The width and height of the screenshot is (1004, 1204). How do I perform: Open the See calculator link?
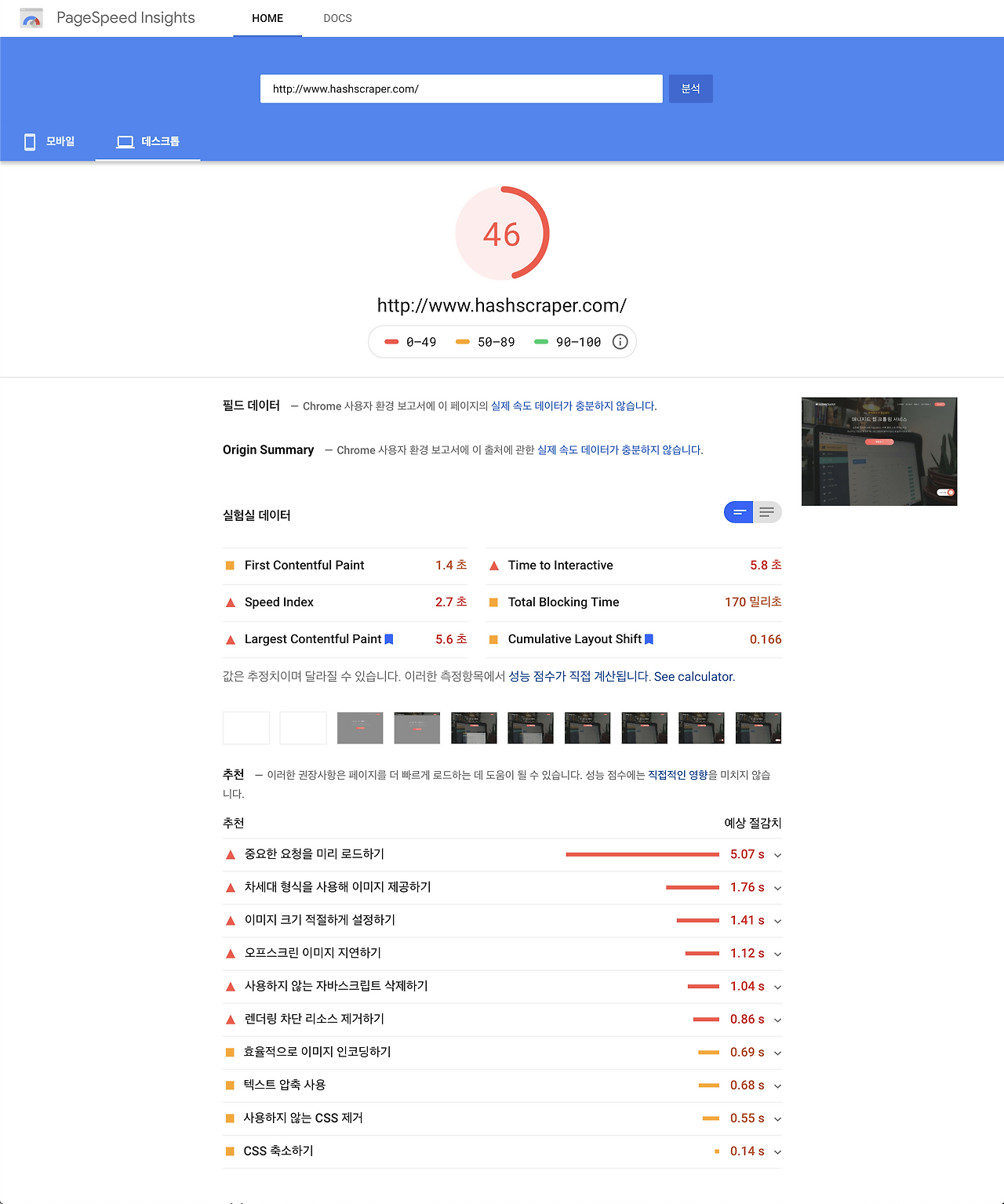click(x=694, y=677)
